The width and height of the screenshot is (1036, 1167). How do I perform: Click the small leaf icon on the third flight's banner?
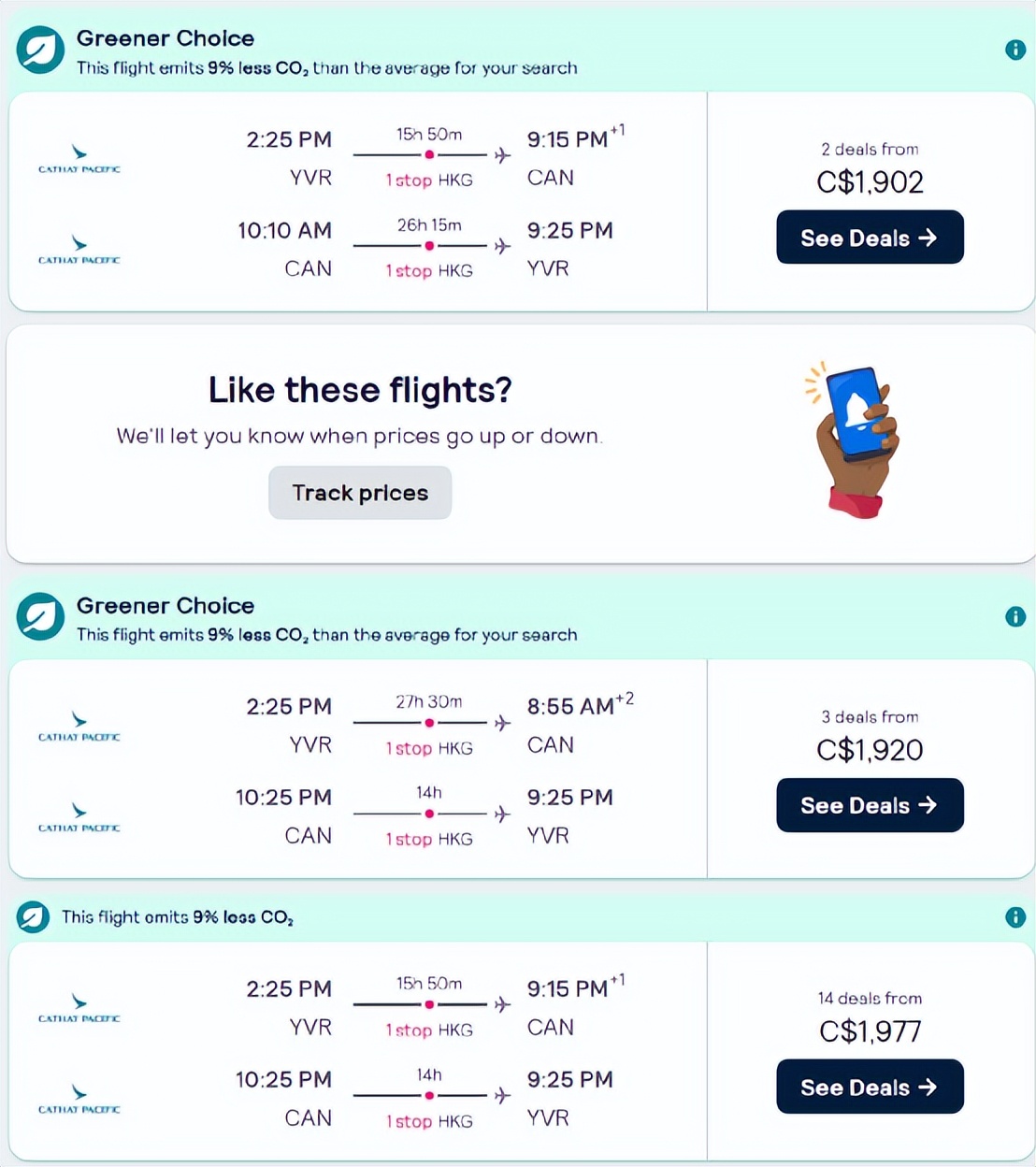tap(33, 917)
